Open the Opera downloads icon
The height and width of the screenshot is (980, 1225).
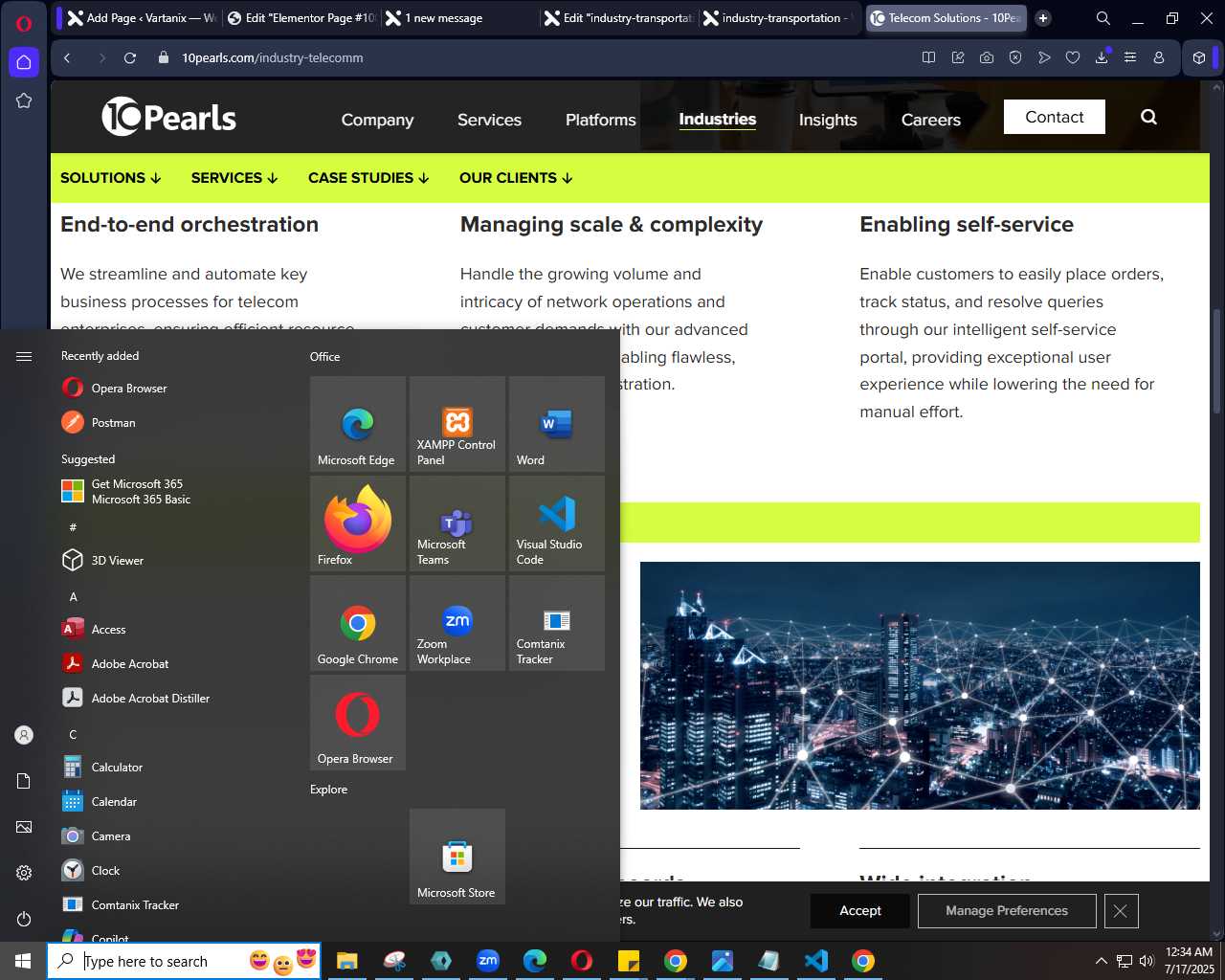(1102, 57)
